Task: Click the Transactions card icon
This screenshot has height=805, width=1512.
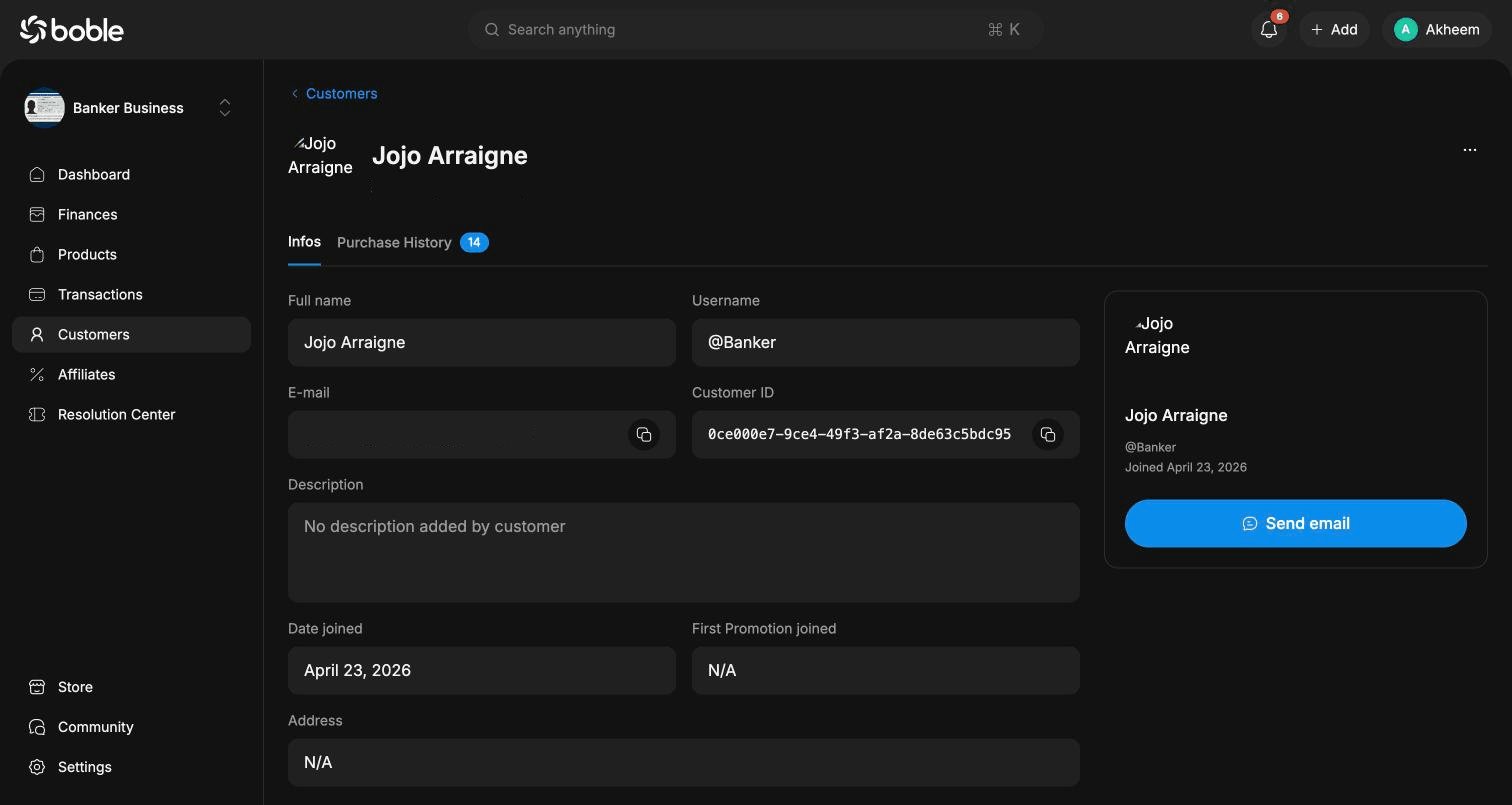Action: [37, 295]
